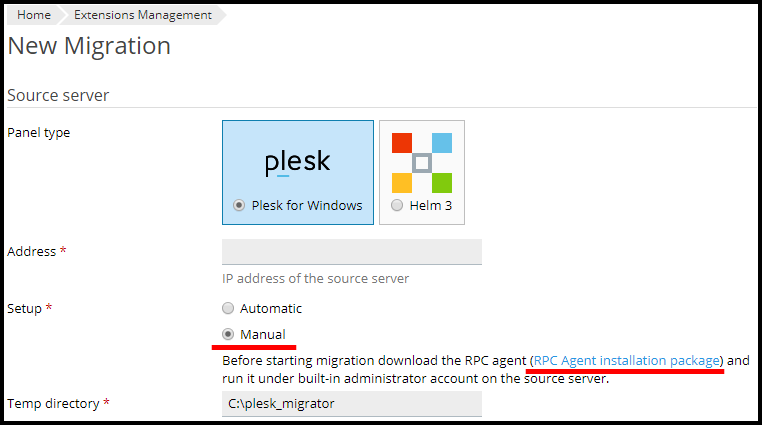This screenshot has height=425, width=762.
Task: Open Extensions Management breadcrumb
Action: point(142,15)
